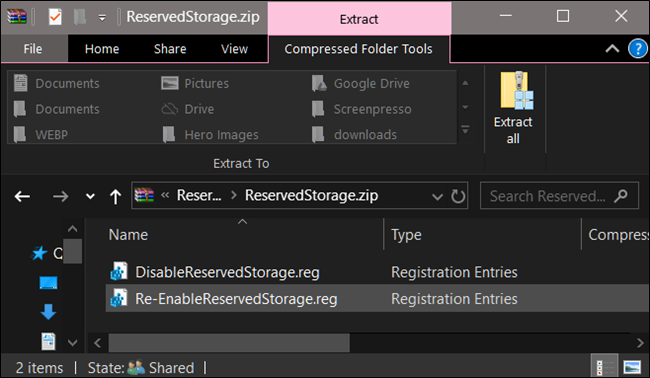This screenshot has height=378, width=650.
Task: Go back with the left arrow
Action: [x=22, y=196]
